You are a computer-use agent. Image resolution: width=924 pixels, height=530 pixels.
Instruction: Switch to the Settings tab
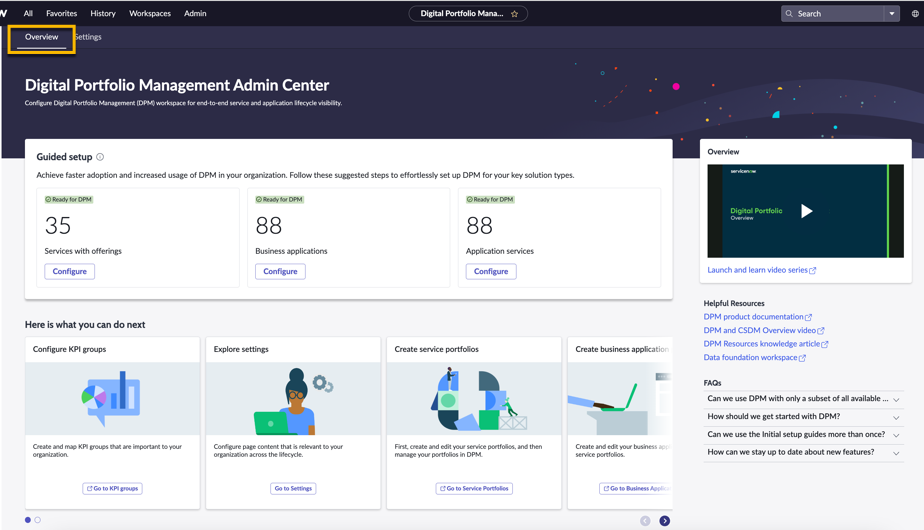[88, 37]
